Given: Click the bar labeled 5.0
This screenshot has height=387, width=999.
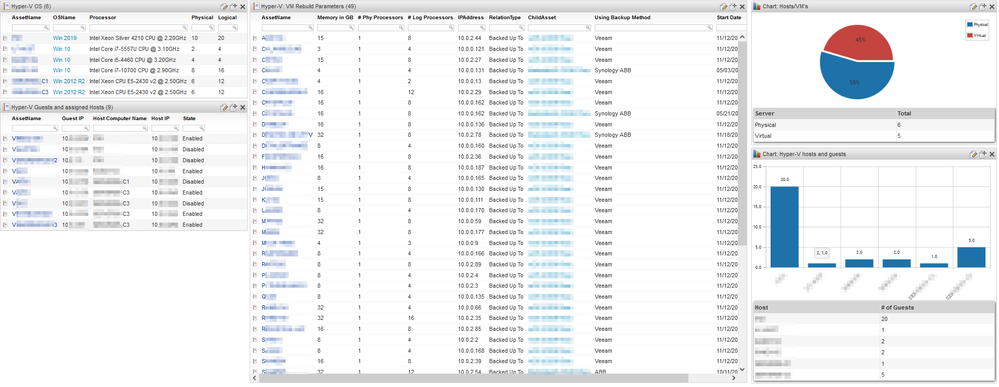Looking at the screenshot, I should coord(971,257).
